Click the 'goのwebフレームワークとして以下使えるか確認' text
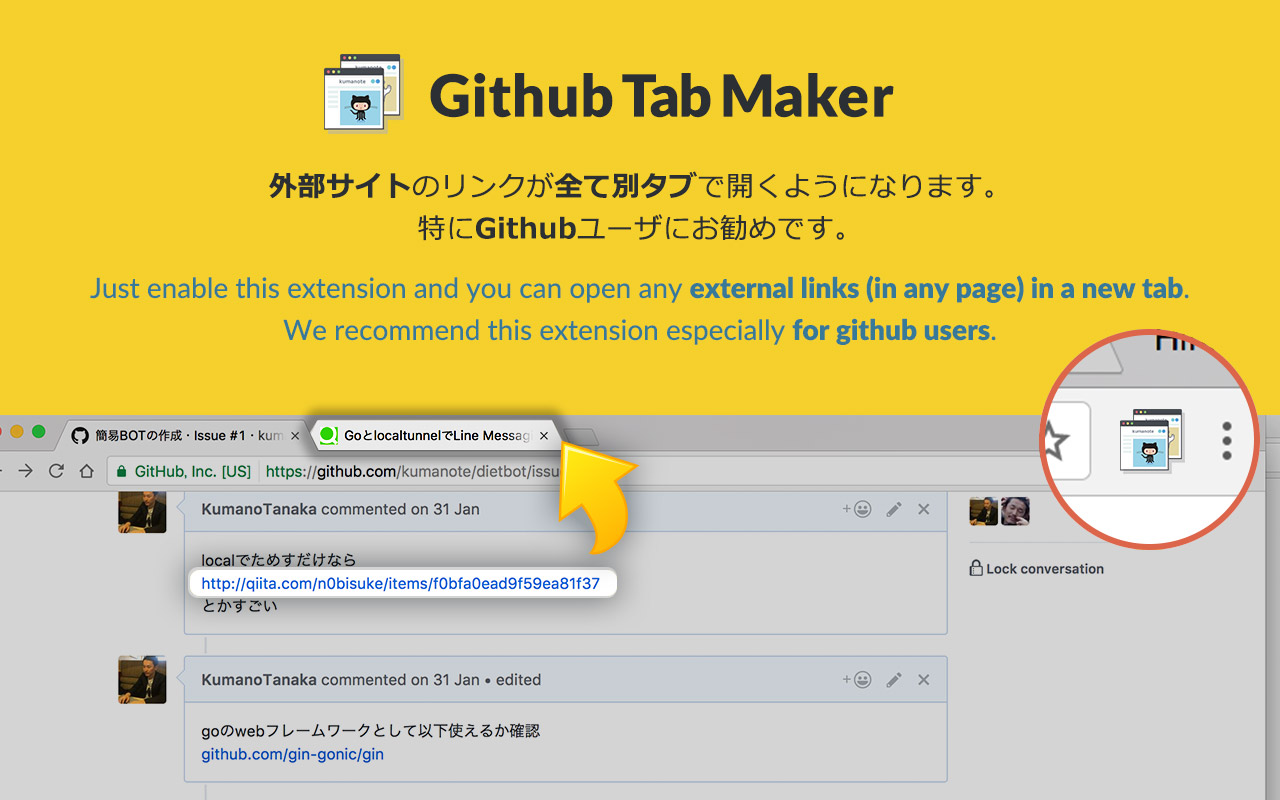 click(370, 731)
